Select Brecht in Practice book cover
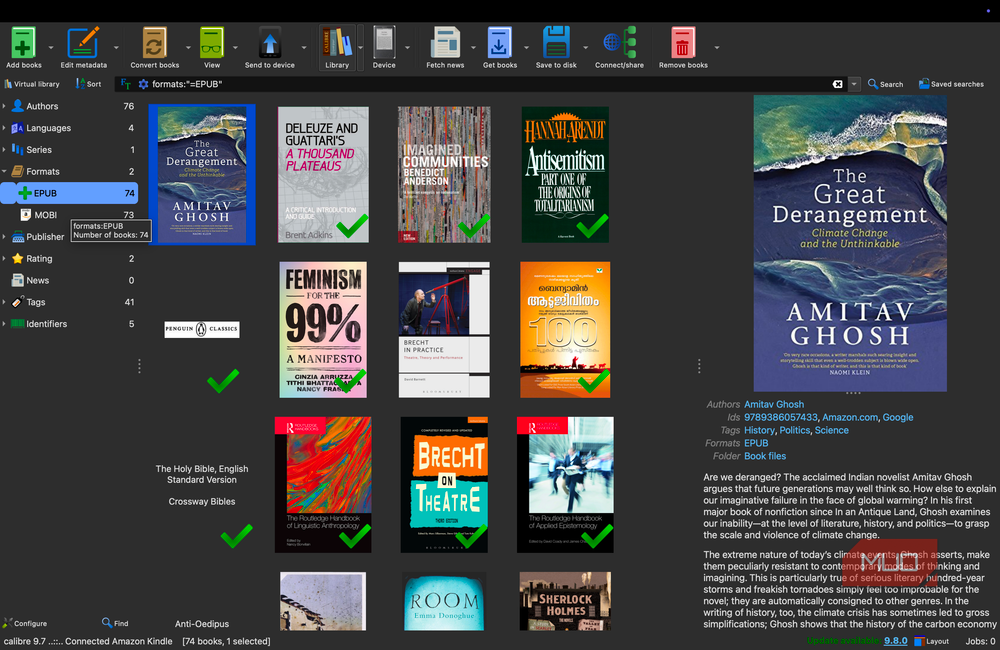The image size is (1000, 650). (x=444, y=329)
